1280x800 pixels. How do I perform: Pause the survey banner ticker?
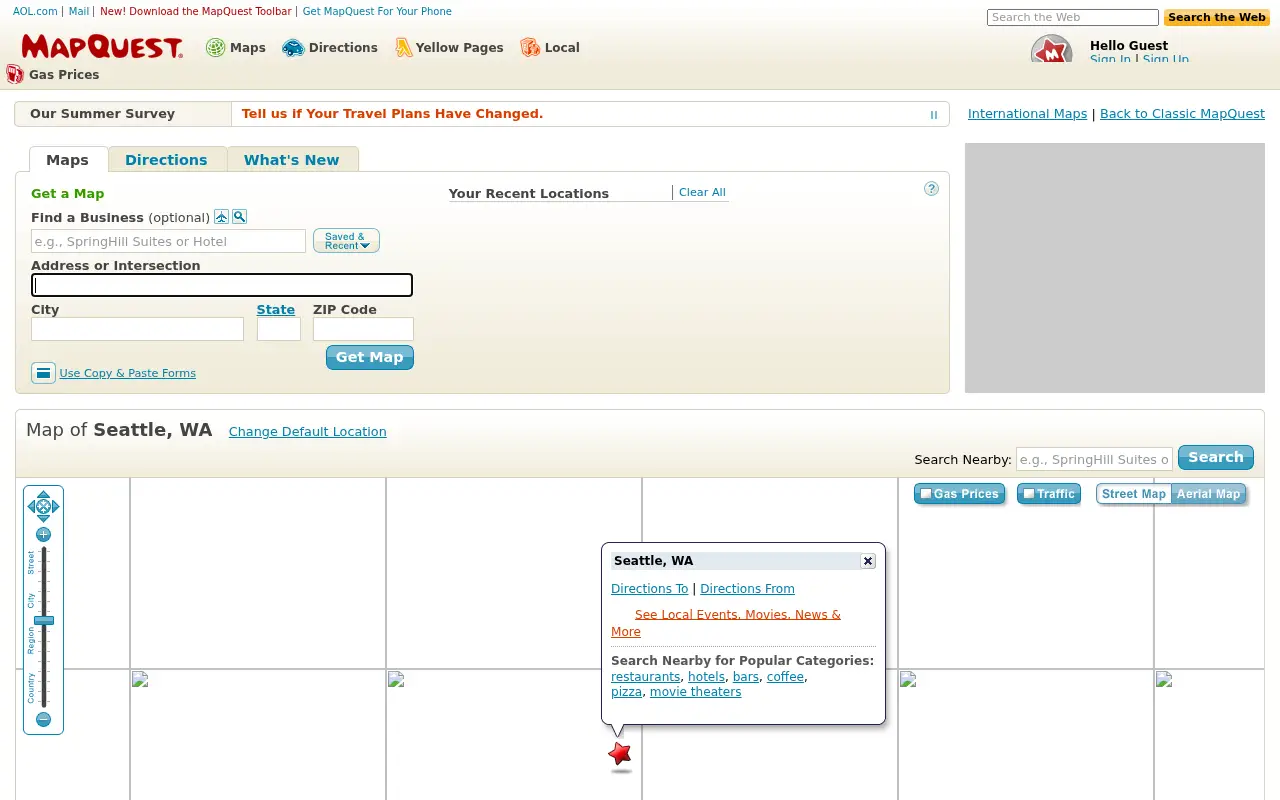pos(934,115)
